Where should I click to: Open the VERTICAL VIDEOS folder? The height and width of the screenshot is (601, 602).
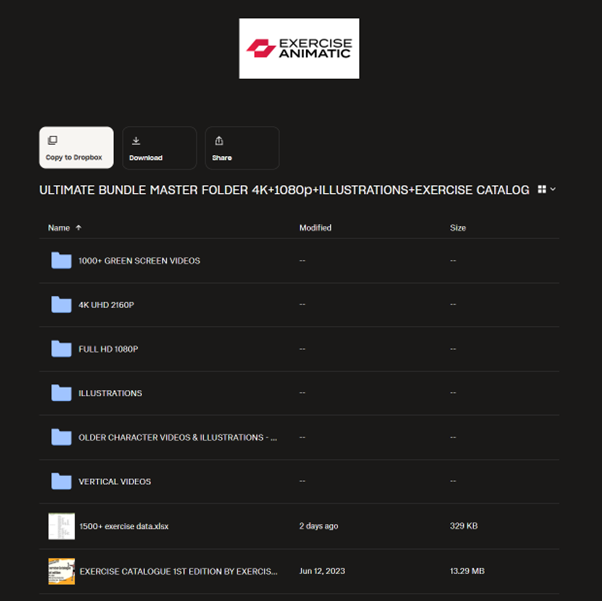pyautogui.click(x=115, y=482)
